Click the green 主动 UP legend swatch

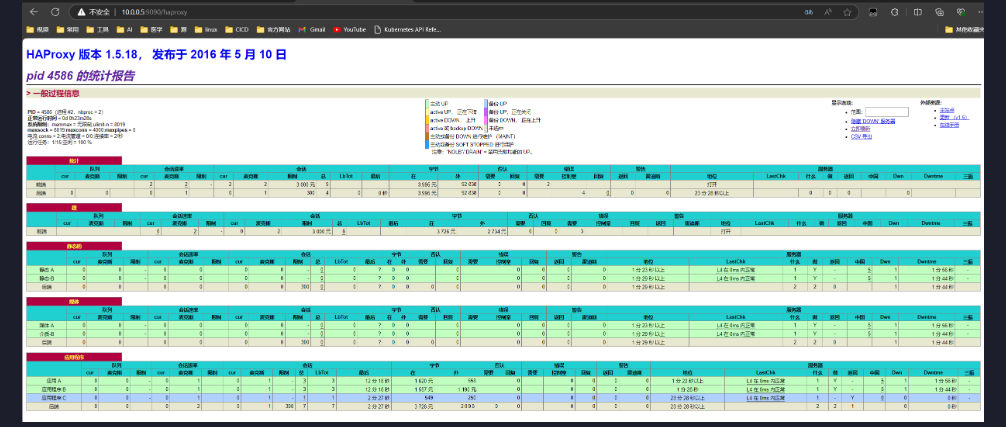(x=427, y=103)
